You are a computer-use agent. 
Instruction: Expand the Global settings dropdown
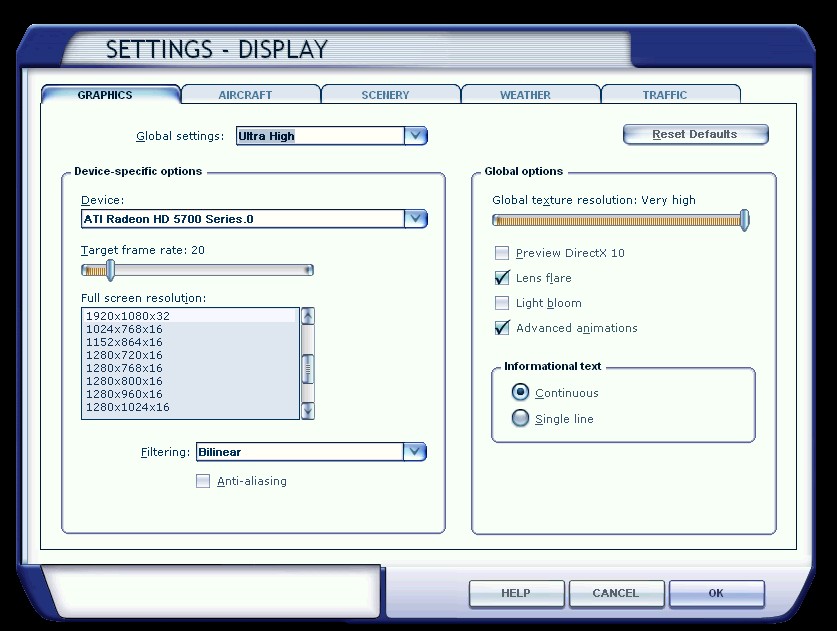pos(415,136)
